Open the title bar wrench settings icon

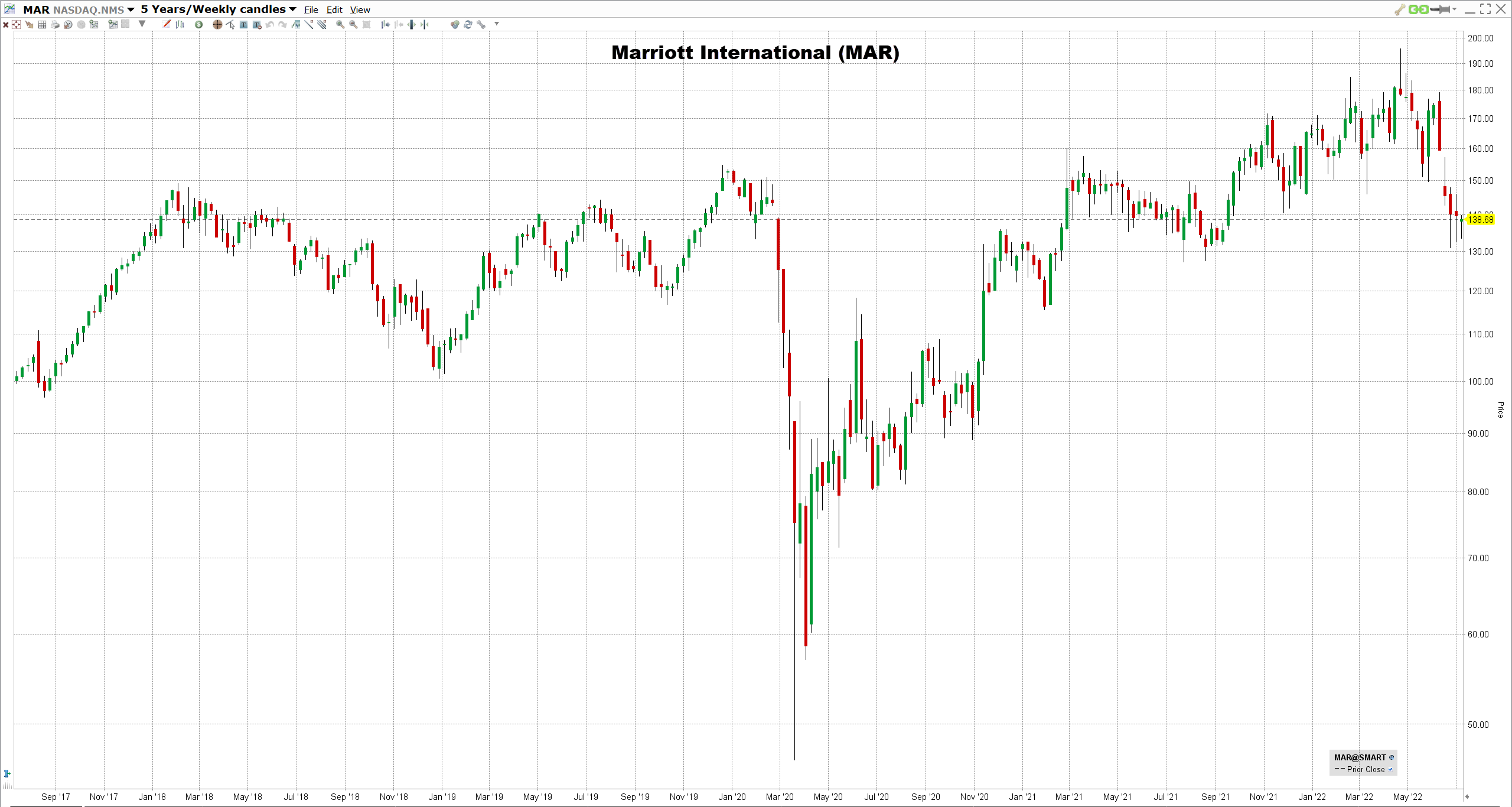(x=1400, y=9)
